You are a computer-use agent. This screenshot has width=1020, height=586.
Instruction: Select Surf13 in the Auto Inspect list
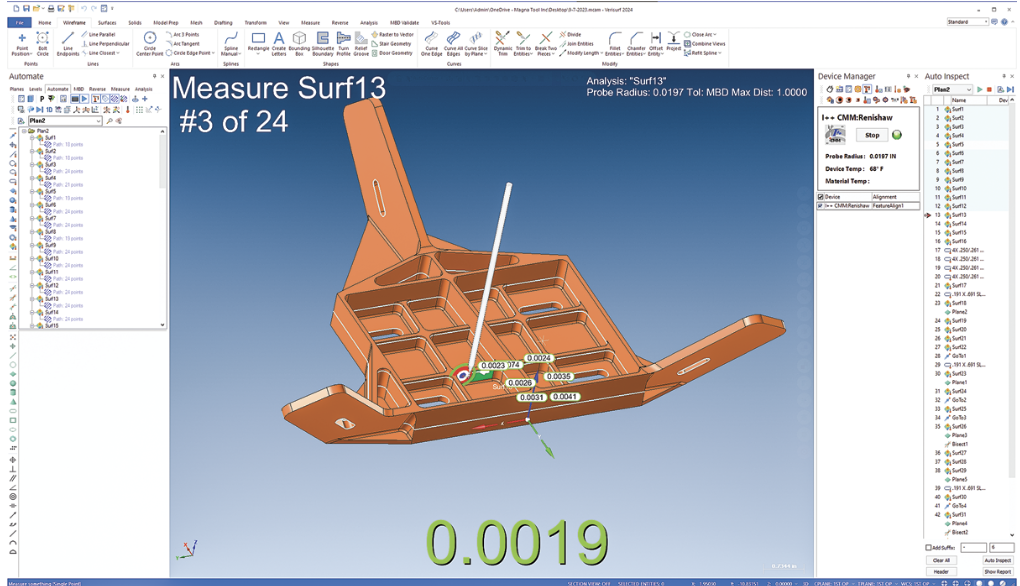[958, 215]
